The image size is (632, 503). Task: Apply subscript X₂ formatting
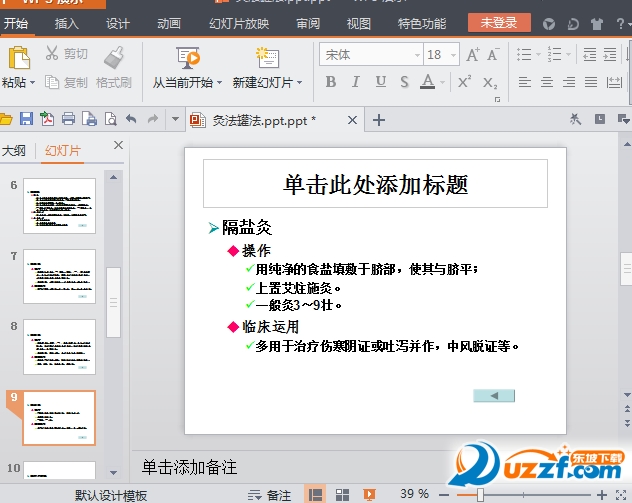[x=490, y=83]
